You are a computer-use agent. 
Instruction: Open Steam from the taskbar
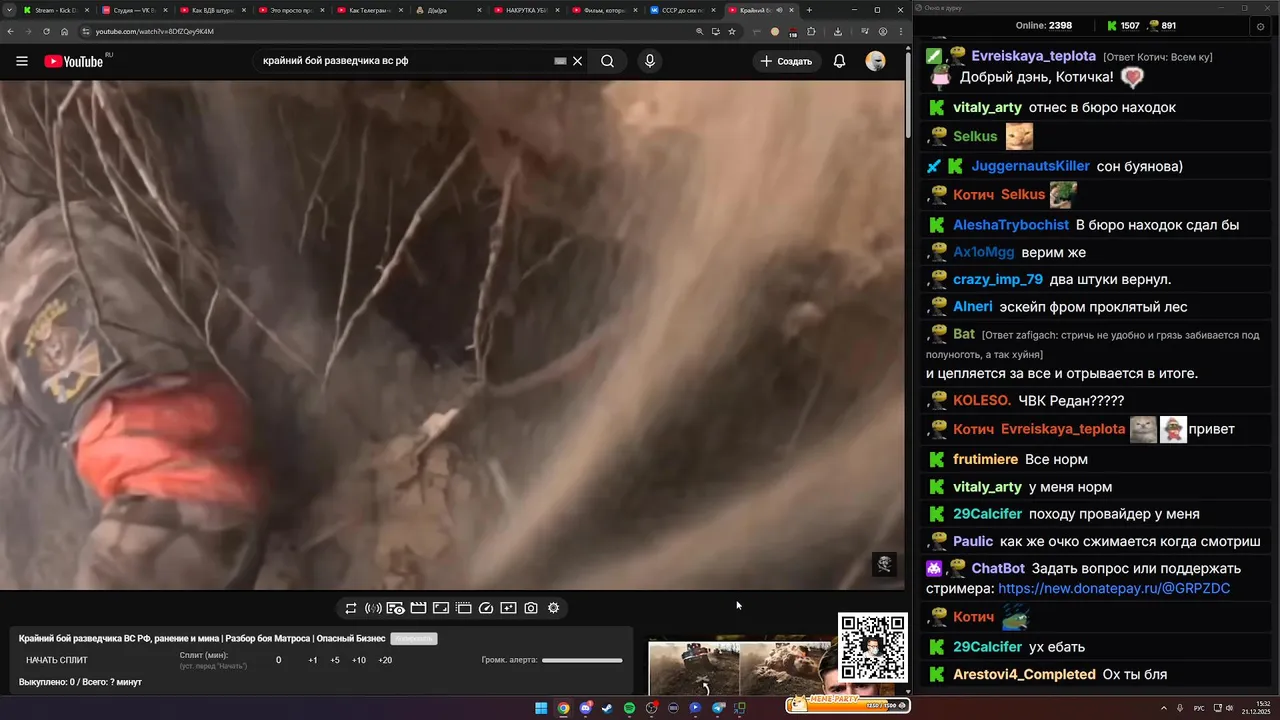pos(607,708)
